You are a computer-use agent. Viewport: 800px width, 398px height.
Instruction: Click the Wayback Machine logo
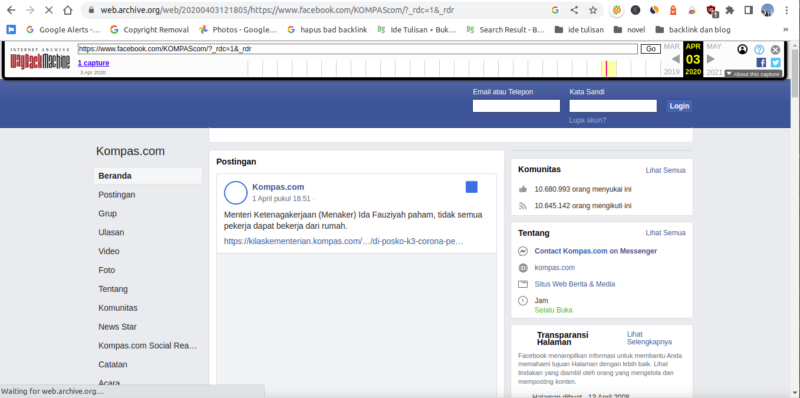pyautogui.click(x=40, y=60)
